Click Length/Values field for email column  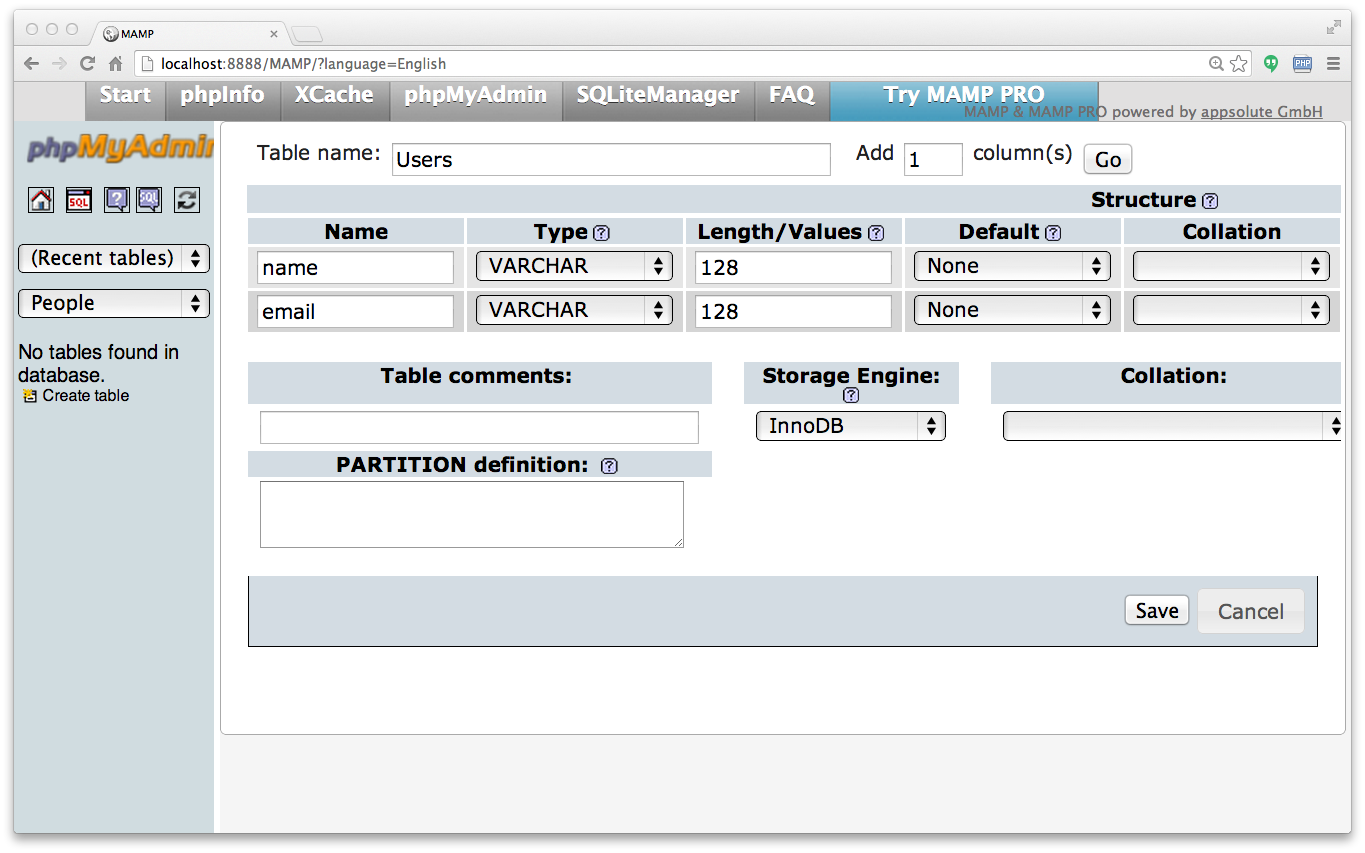tap(793, 311)
